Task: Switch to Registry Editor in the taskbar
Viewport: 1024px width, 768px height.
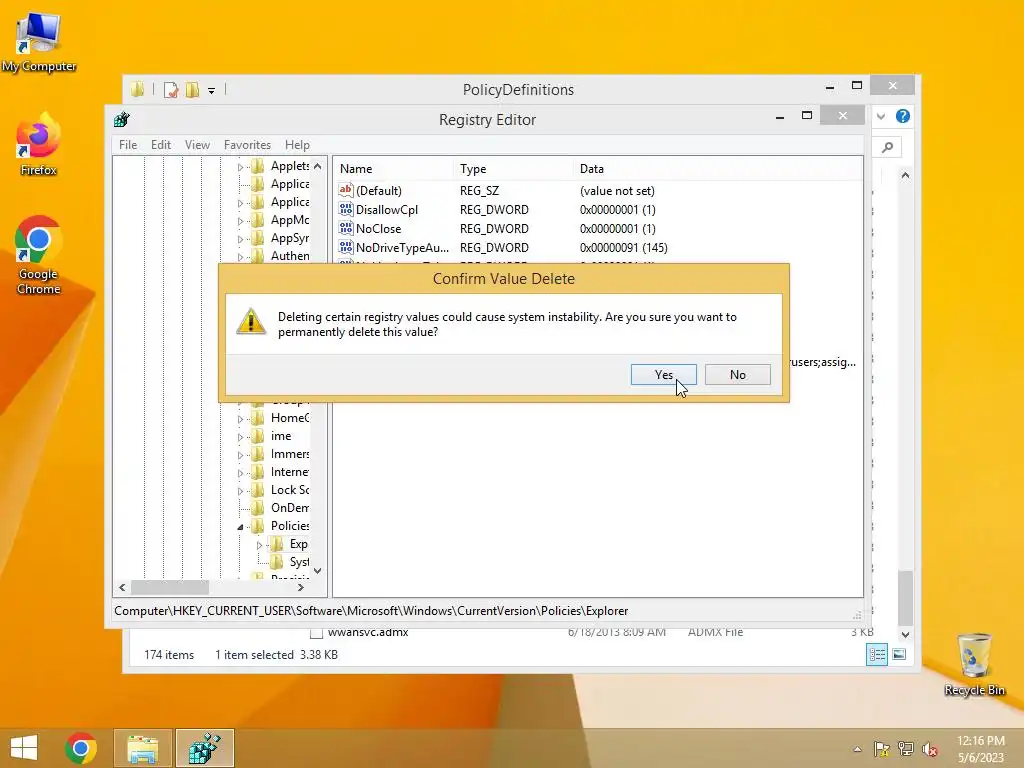Action: pos(205,748)
